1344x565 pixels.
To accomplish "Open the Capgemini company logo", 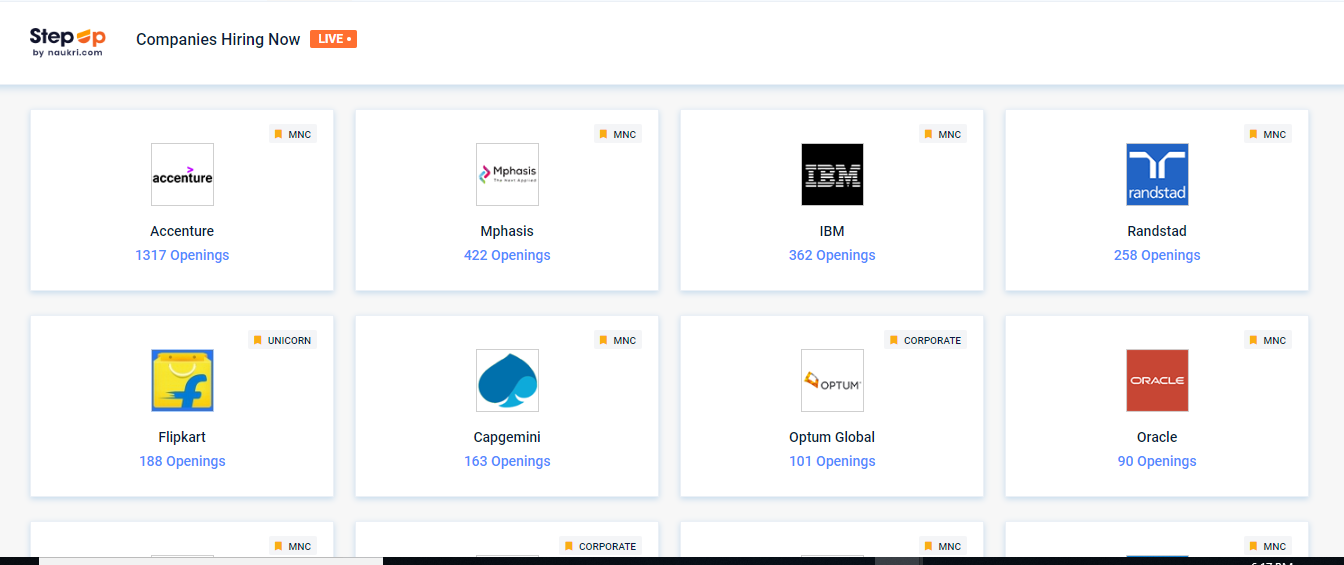I will coord(507,381).
